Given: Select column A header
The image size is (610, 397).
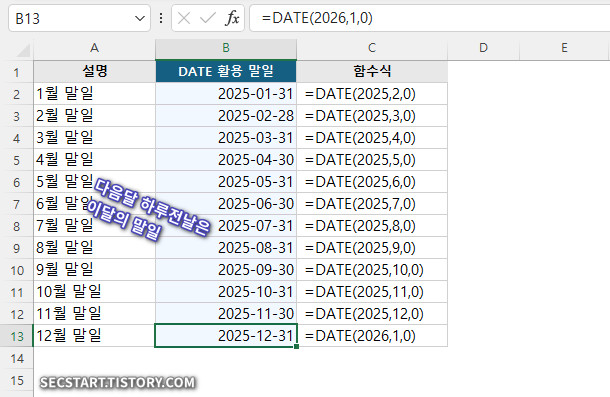Looking at the screenshot, I should 95,49.
